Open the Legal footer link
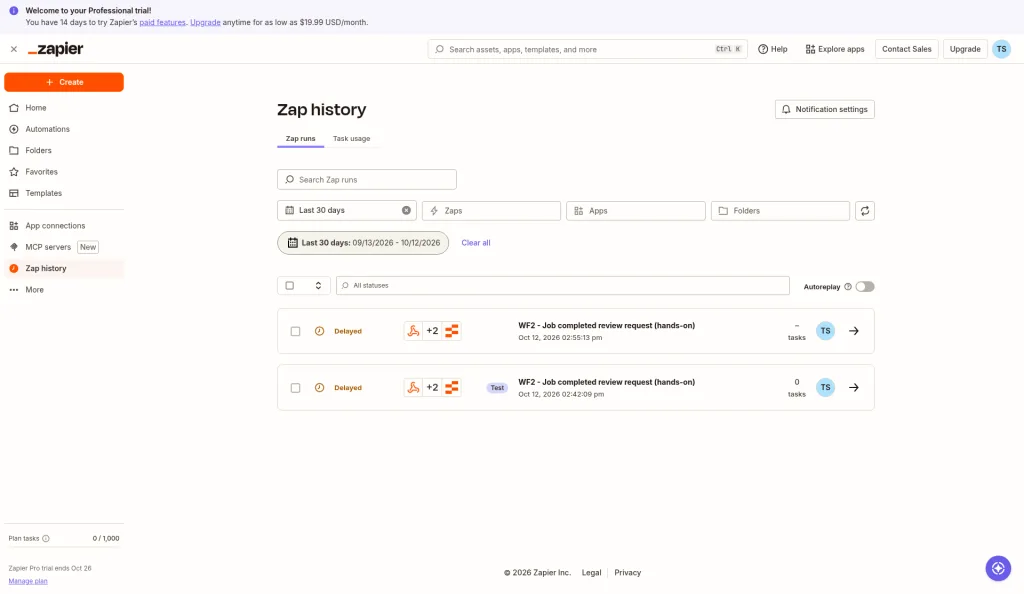 click(591, 572)
